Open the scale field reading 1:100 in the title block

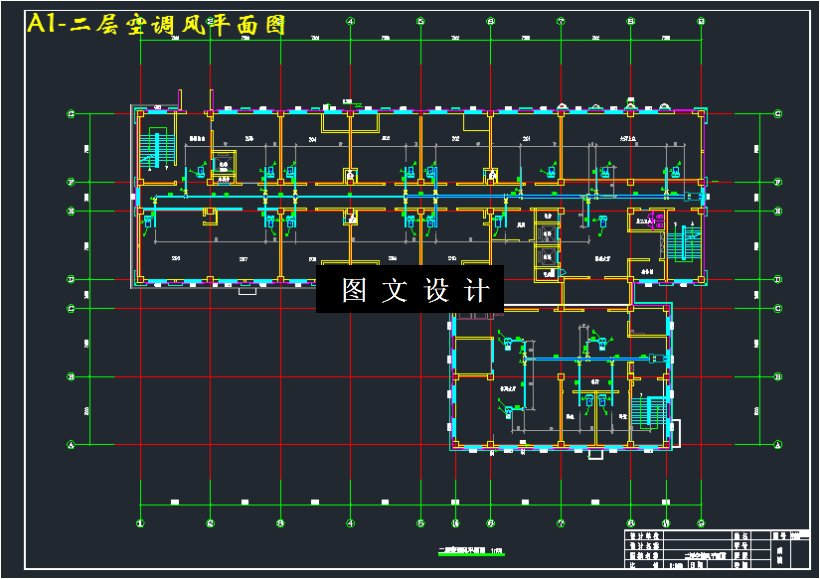pos(675,565)
